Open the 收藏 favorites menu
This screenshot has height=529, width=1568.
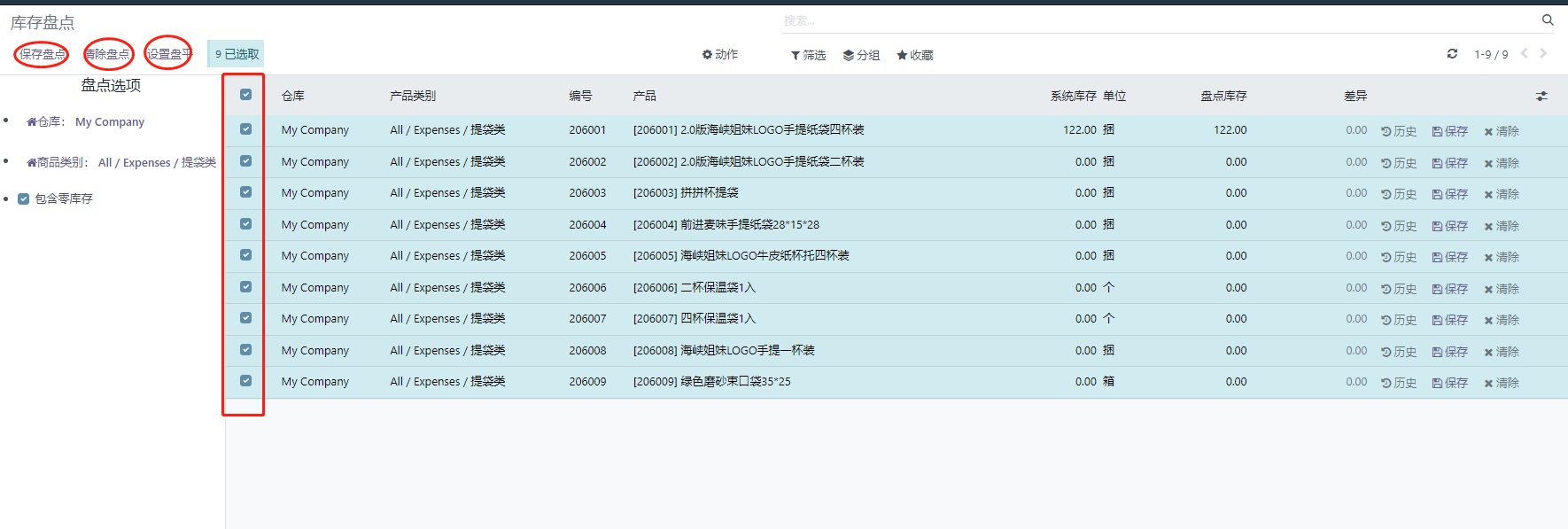[915, 55]
